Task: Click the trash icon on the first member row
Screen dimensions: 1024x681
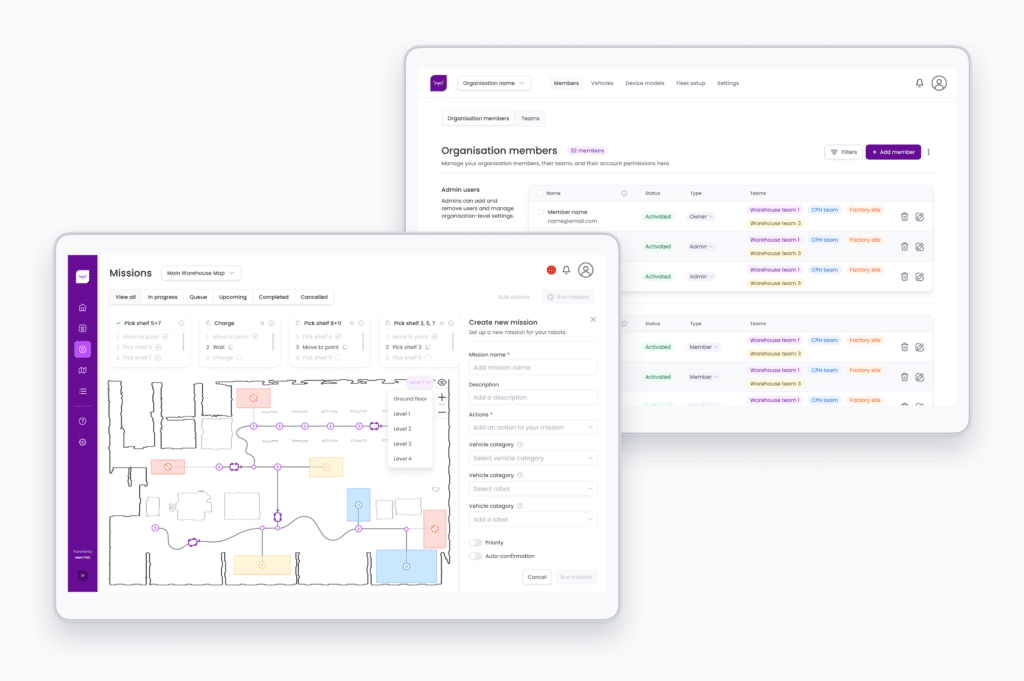Action: (905, 217)
